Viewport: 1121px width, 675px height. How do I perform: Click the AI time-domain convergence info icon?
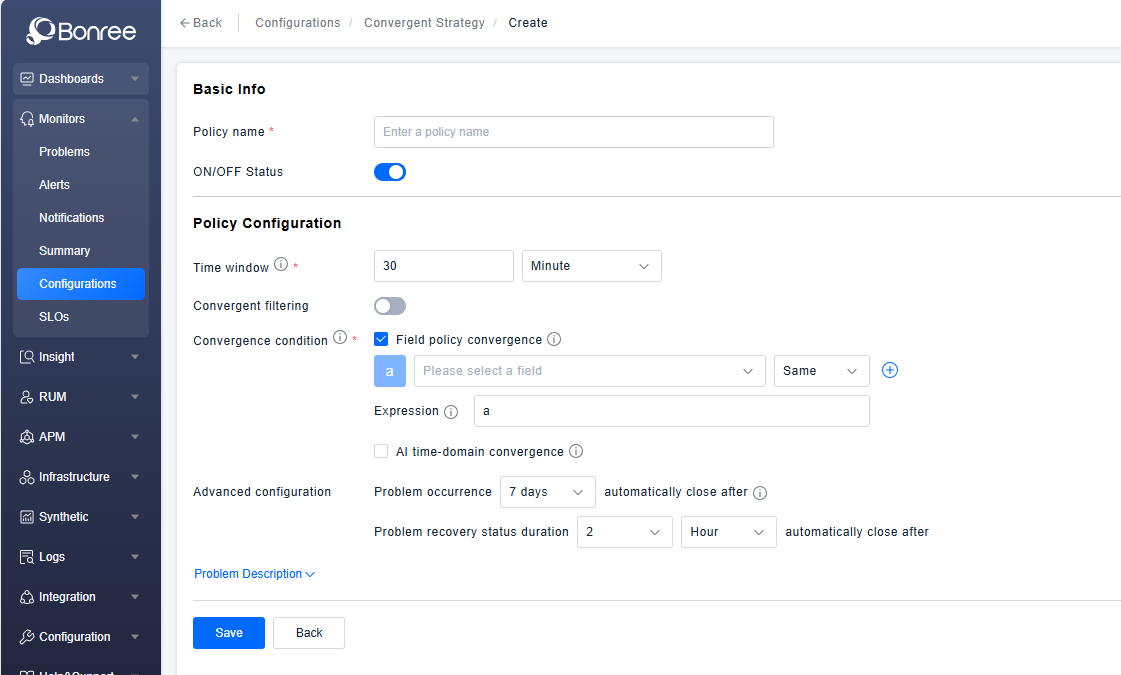[576, 451]
